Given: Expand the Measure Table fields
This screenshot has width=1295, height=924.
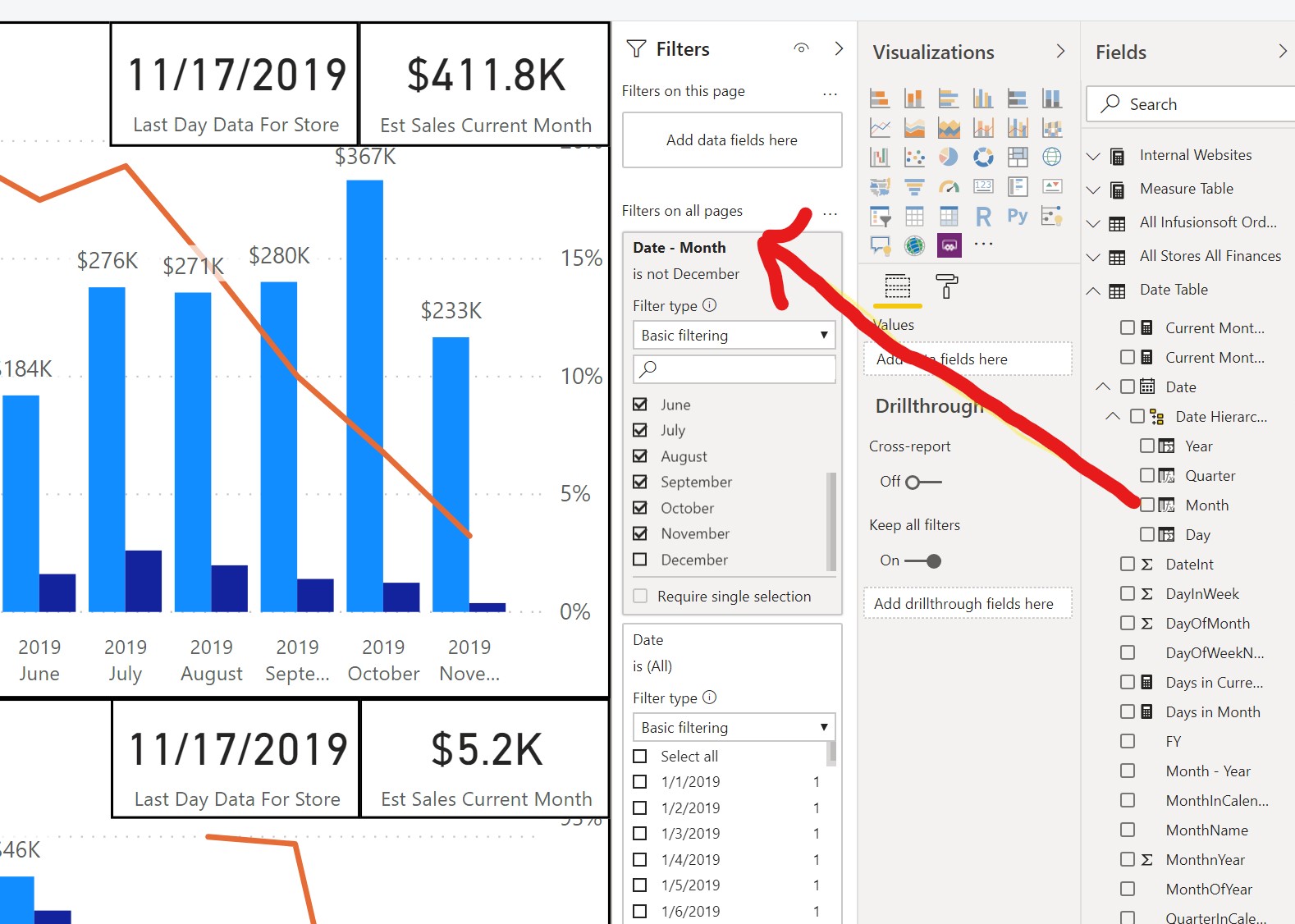Looking at the screenshot, I should 1093,190.
